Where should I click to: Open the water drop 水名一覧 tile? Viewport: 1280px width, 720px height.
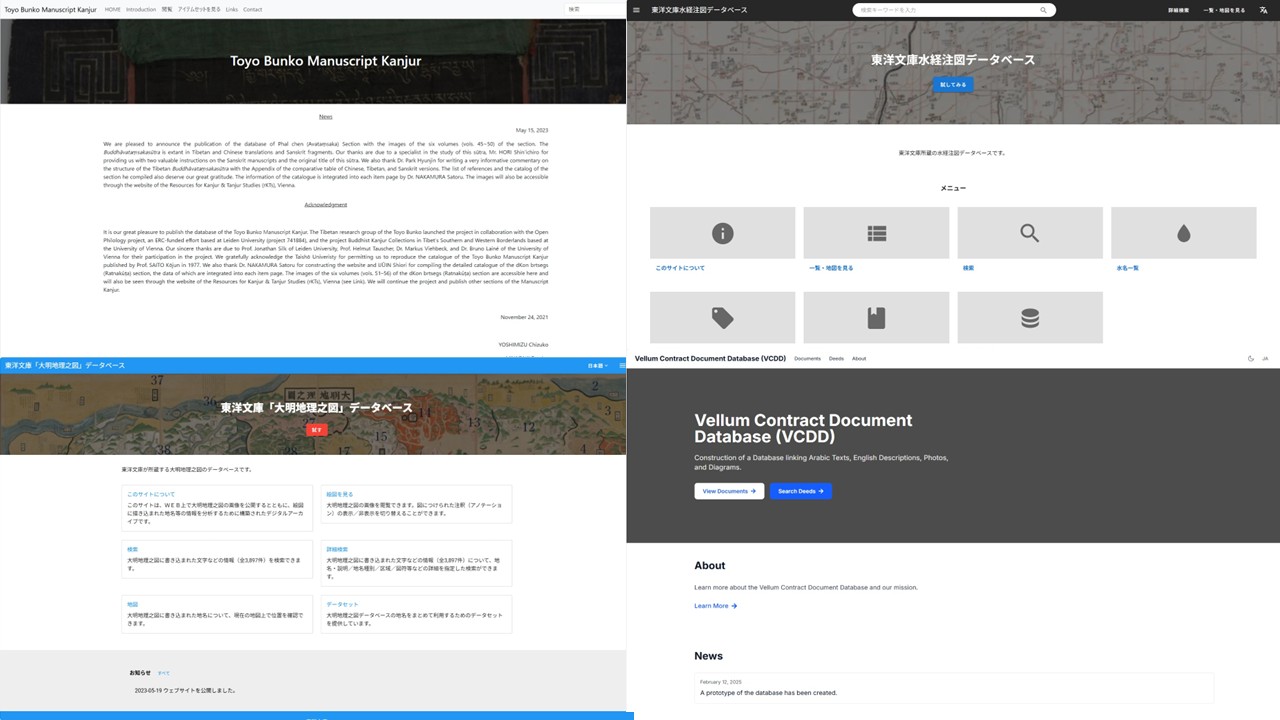pyautogui.click(x=1183, y=233)
